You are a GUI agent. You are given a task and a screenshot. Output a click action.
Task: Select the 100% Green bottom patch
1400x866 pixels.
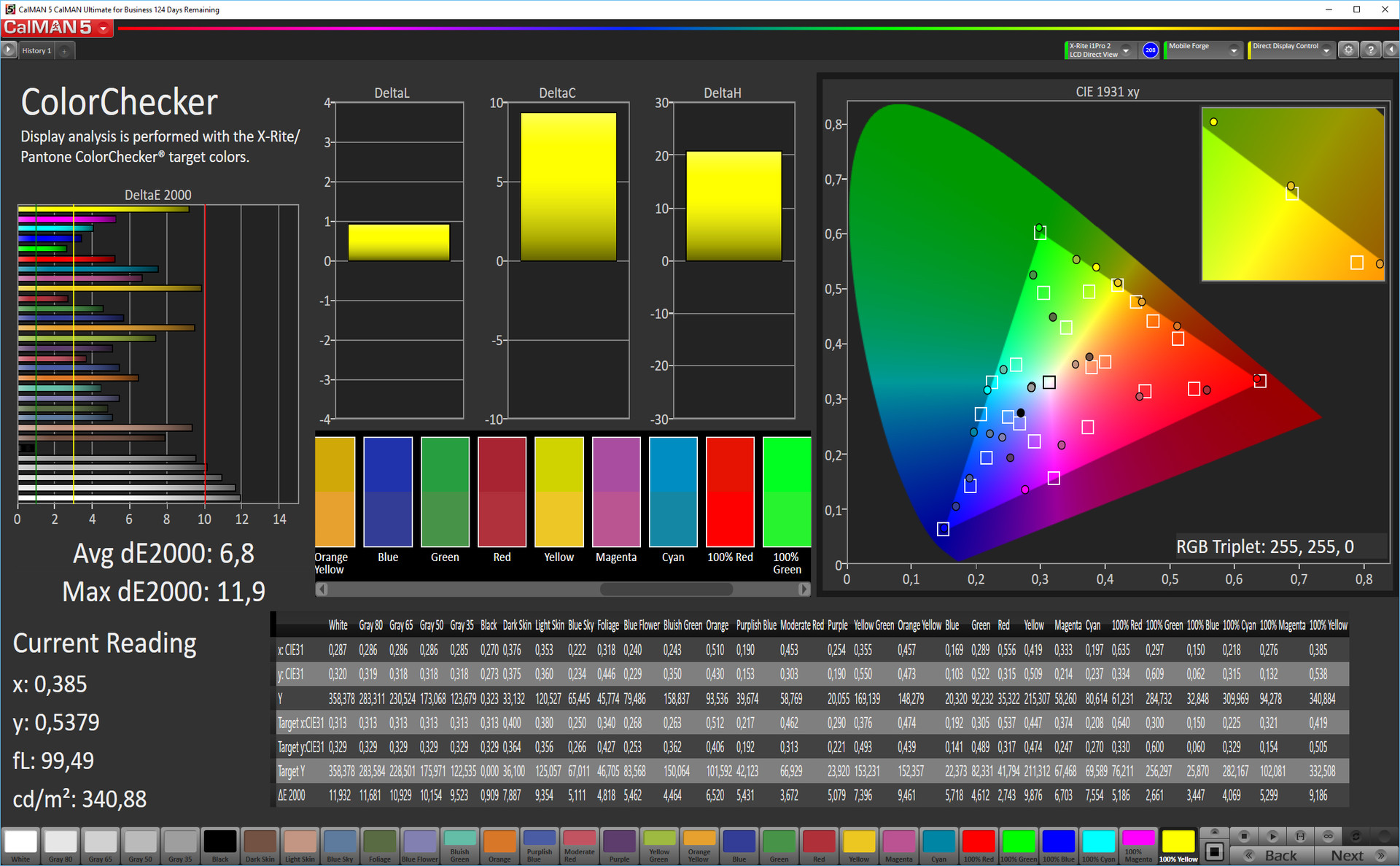click(1019, 846)
